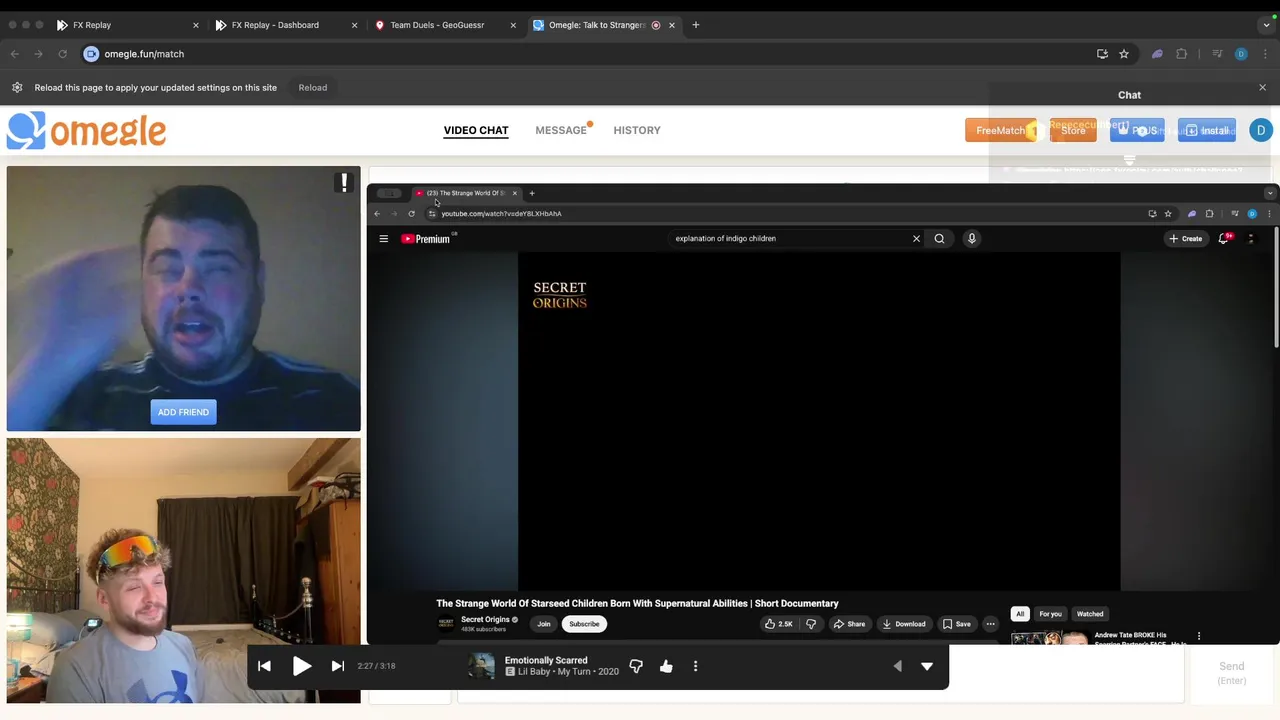Screen dimensions: 1280x720
Task: Like the YouTube video with 2.5K likes
Action: click(779, 624)
